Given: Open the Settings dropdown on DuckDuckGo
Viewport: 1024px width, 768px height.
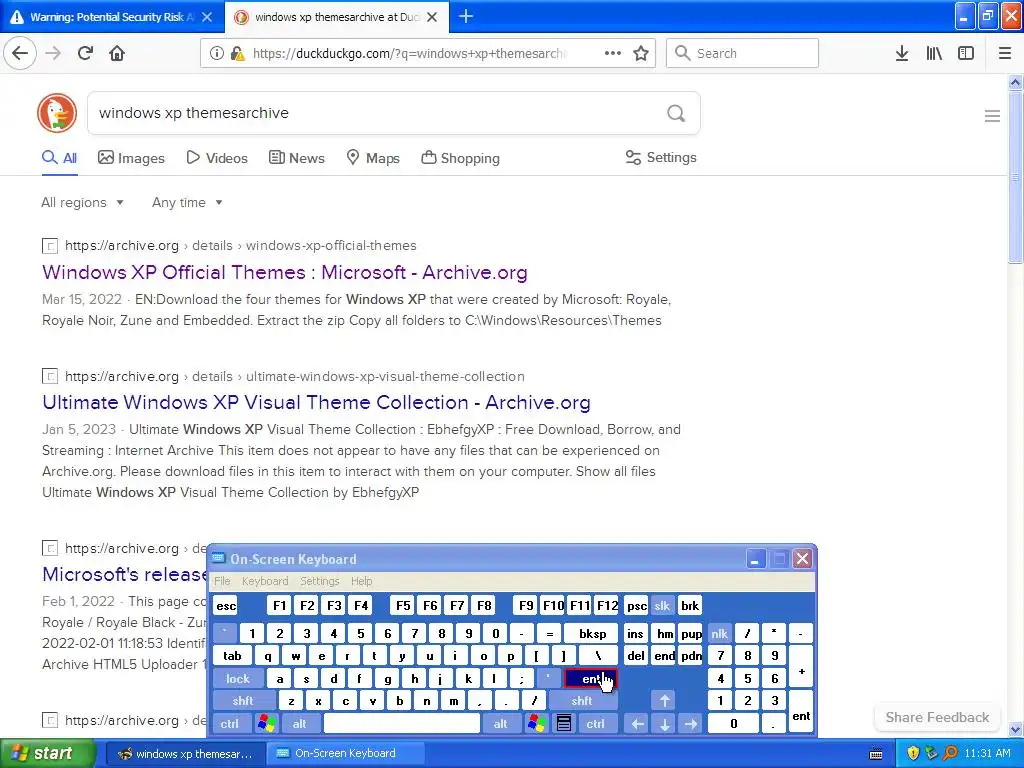Looking at the screenshot, I should [661, 157].
